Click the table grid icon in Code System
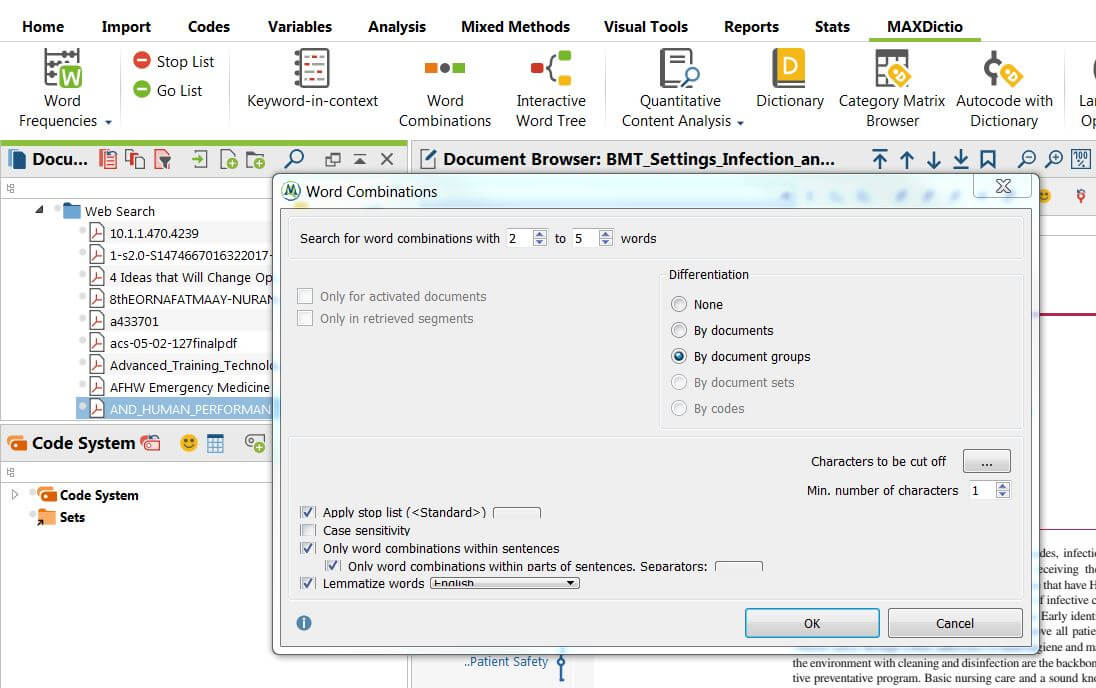Screen dimensions: 1096x688 (215, 443)
